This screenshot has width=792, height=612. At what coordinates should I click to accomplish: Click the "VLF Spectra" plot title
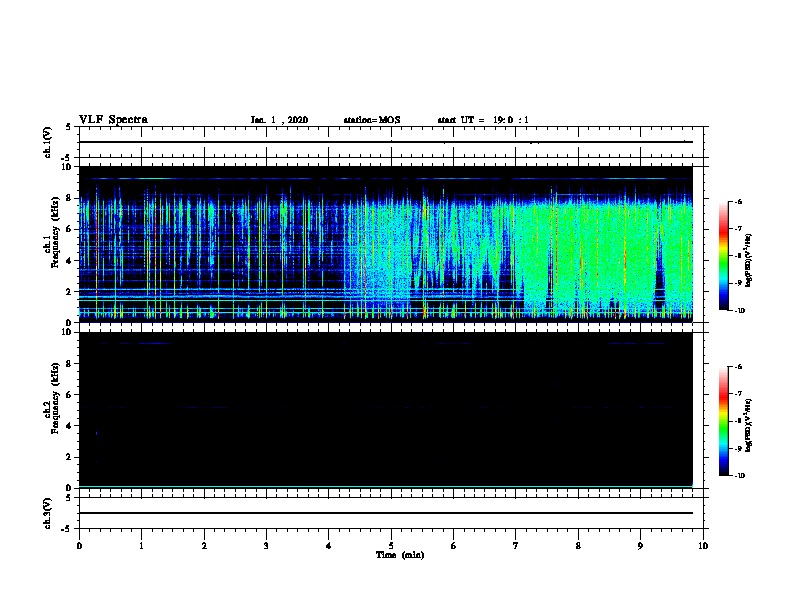[113, 120]
